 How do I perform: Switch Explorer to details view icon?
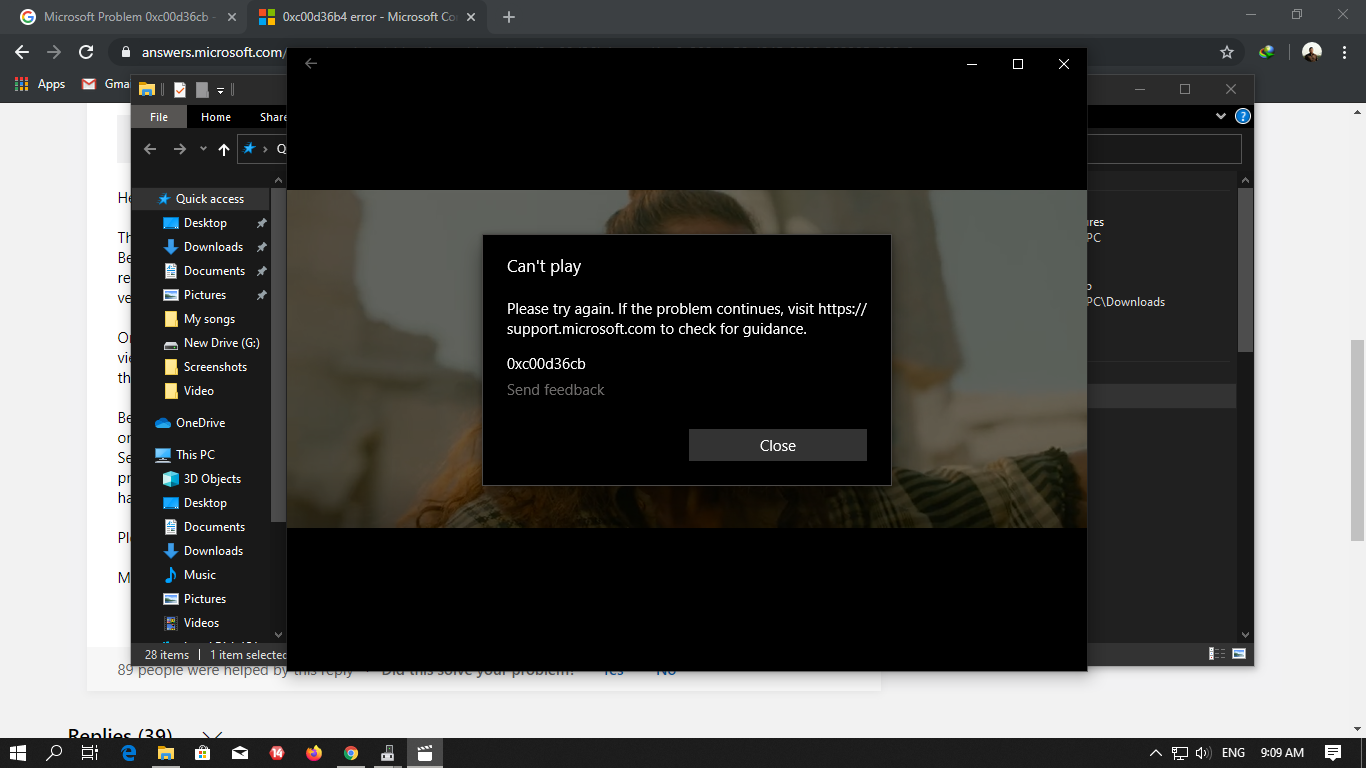pyautogui.click(x=1217, y=654)
